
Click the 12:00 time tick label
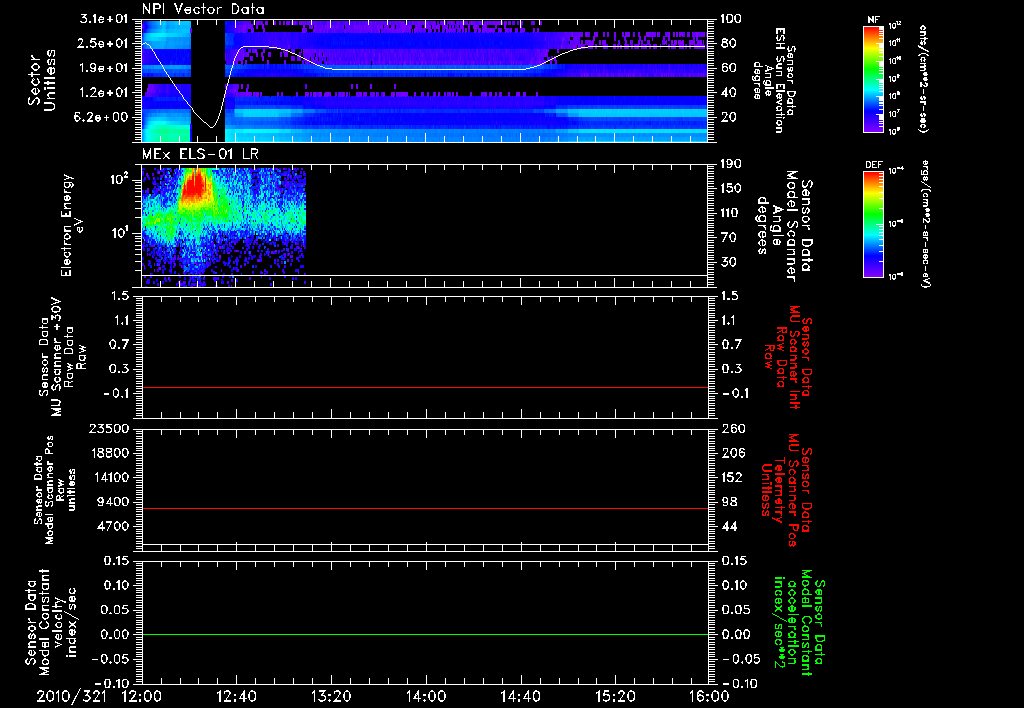click(x=142, y=696)
